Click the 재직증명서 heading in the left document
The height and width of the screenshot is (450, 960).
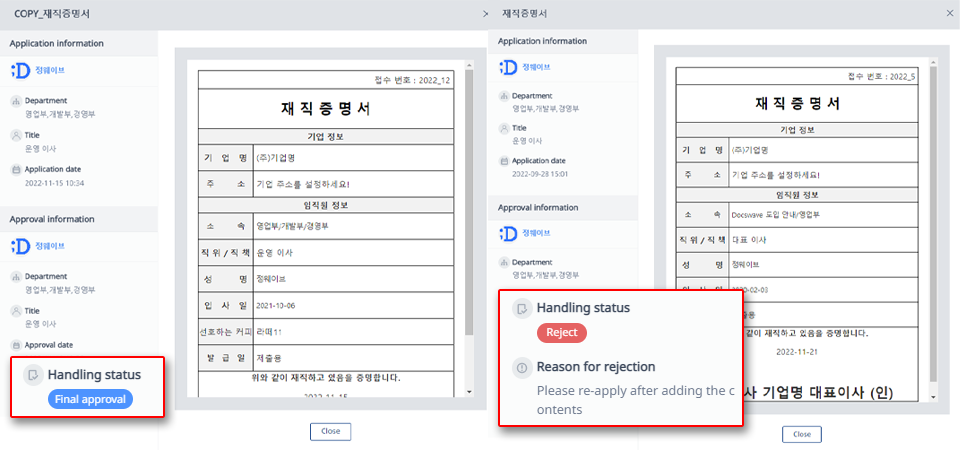tap(325, 109)
